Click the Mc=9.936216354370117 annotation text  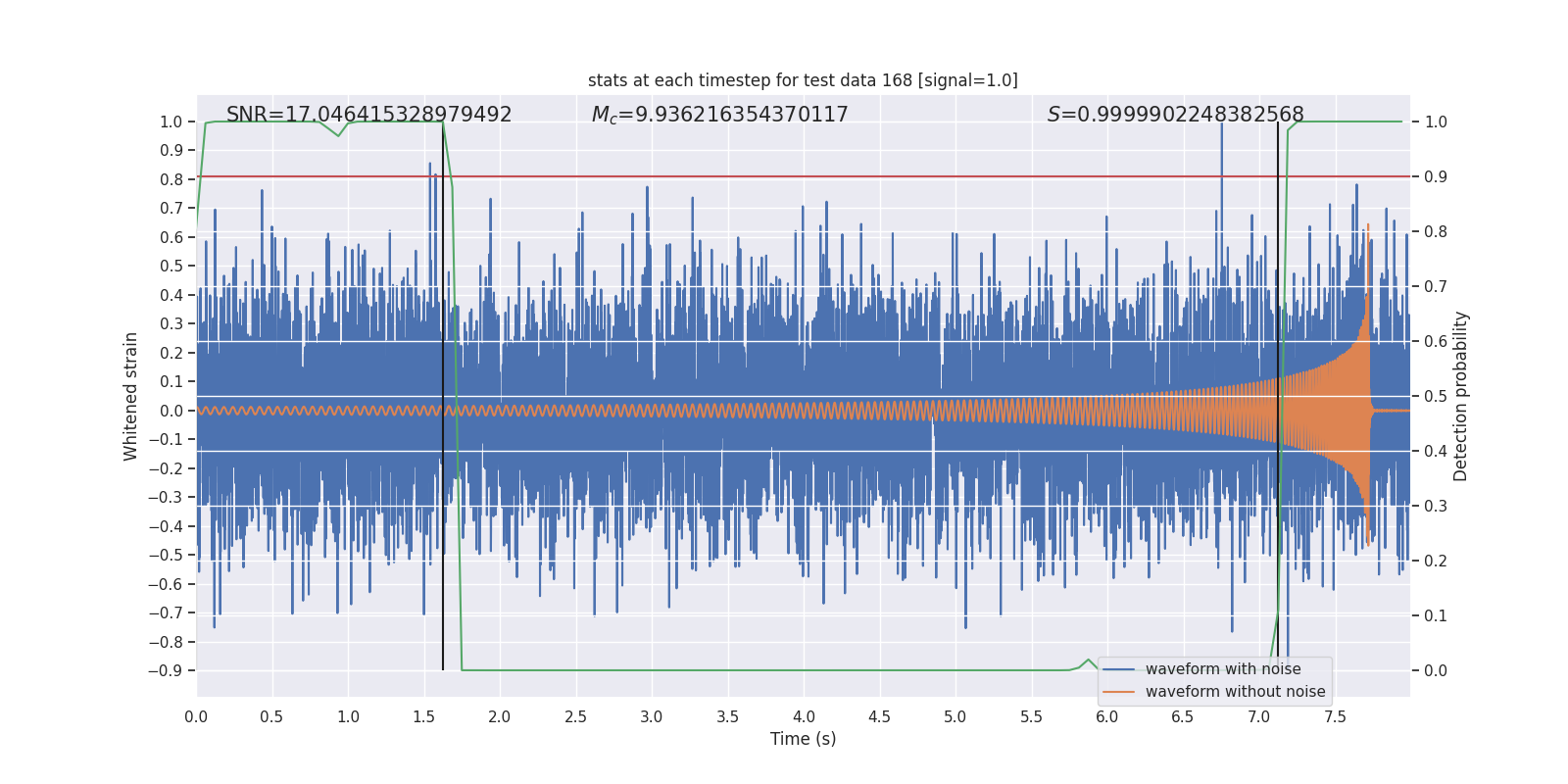click(x=719, y=115)
